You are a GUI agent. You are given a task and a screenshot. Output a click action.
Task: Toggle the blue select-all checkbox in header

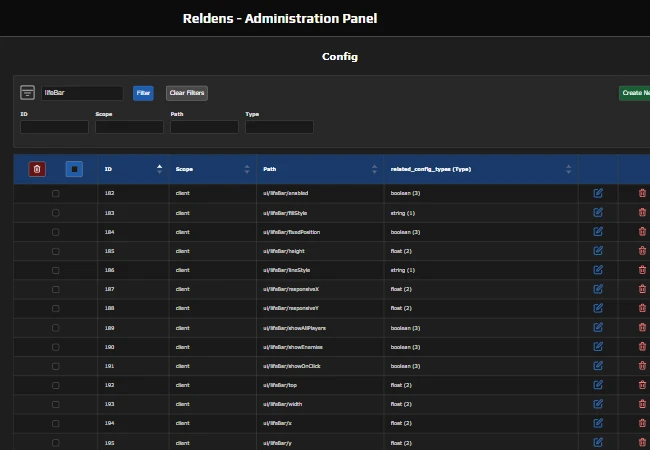point(74,169)
